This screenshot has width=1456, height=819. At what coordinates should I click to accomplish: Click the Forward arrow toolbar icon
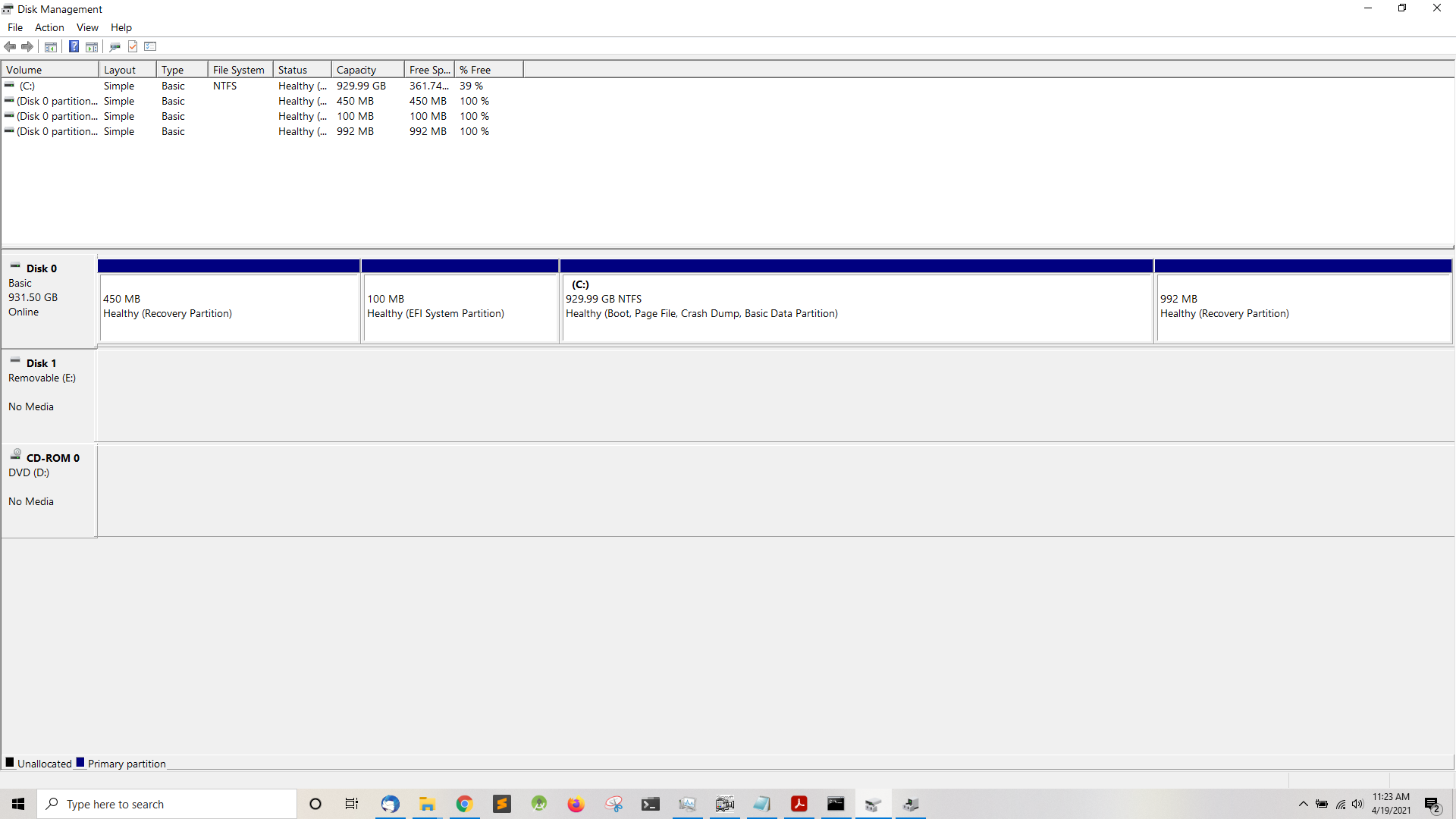pos(27,47)
